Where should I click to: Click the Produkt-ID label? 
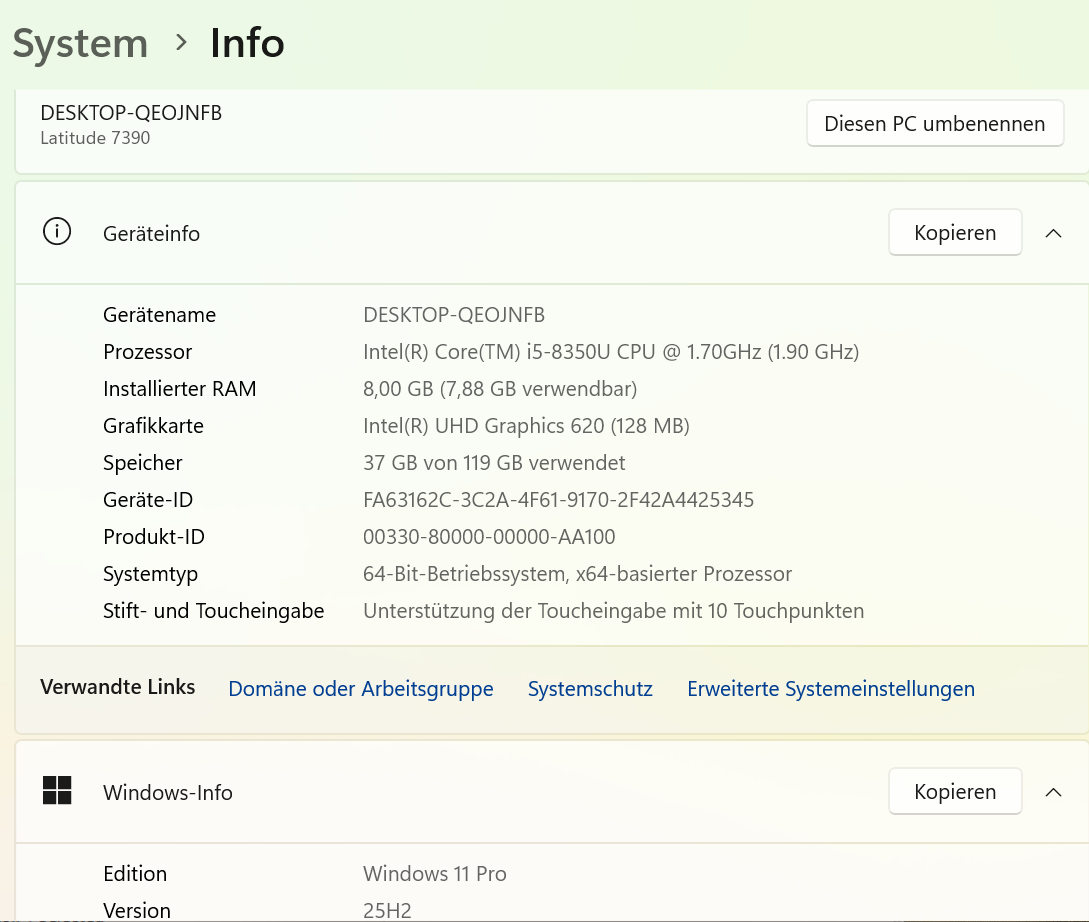point(153,537)
